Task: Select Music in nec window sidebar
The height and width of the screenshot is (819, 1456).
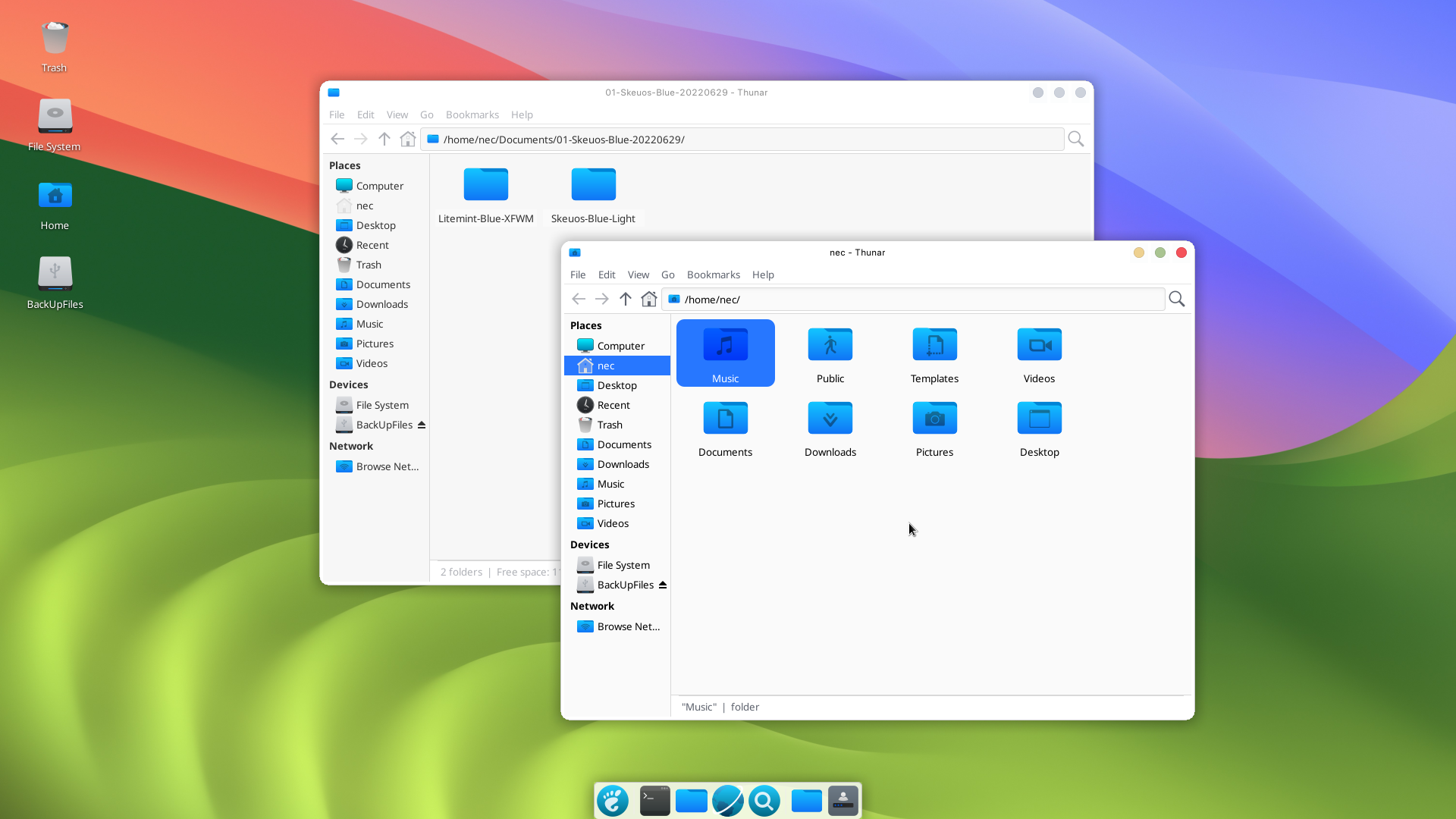Action: [x=617, y=484]
